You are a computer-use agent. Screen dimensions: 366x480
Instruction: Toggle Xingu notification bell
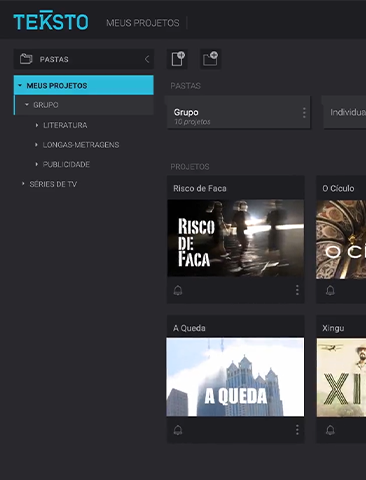(x=330, y=430)
